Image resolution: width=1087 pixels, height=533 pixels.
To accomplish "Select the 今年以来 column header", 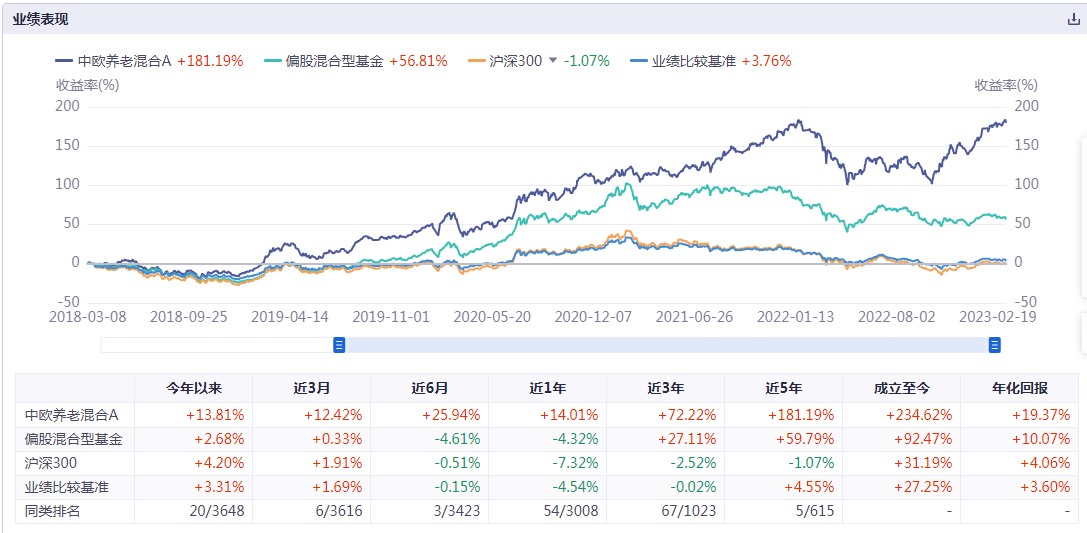I will pyautogui.click(x=193, y=388).
